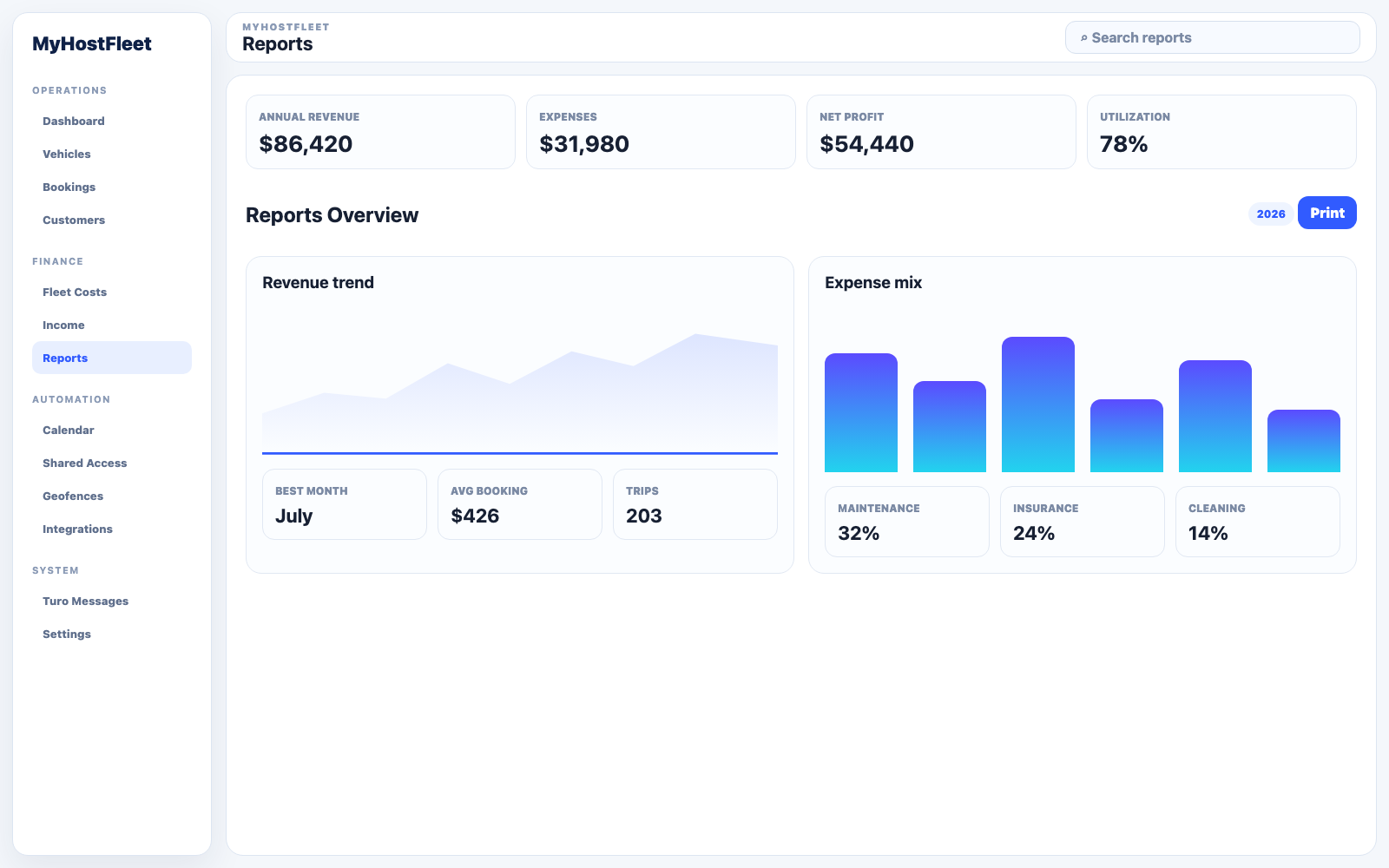Screen dimensions: 1389x868
Task: Open Settings from sidebar
Action: click(x=112, y=634)
